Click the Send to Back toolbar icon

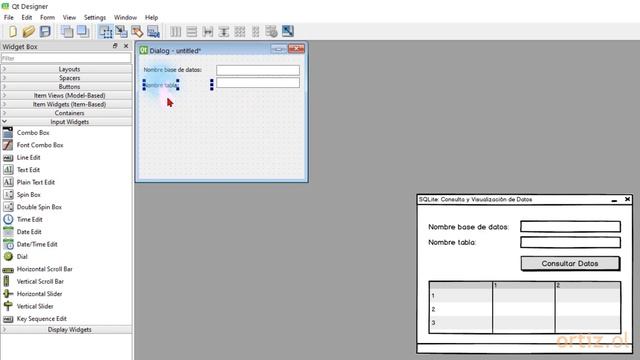[x=67, y=31]
